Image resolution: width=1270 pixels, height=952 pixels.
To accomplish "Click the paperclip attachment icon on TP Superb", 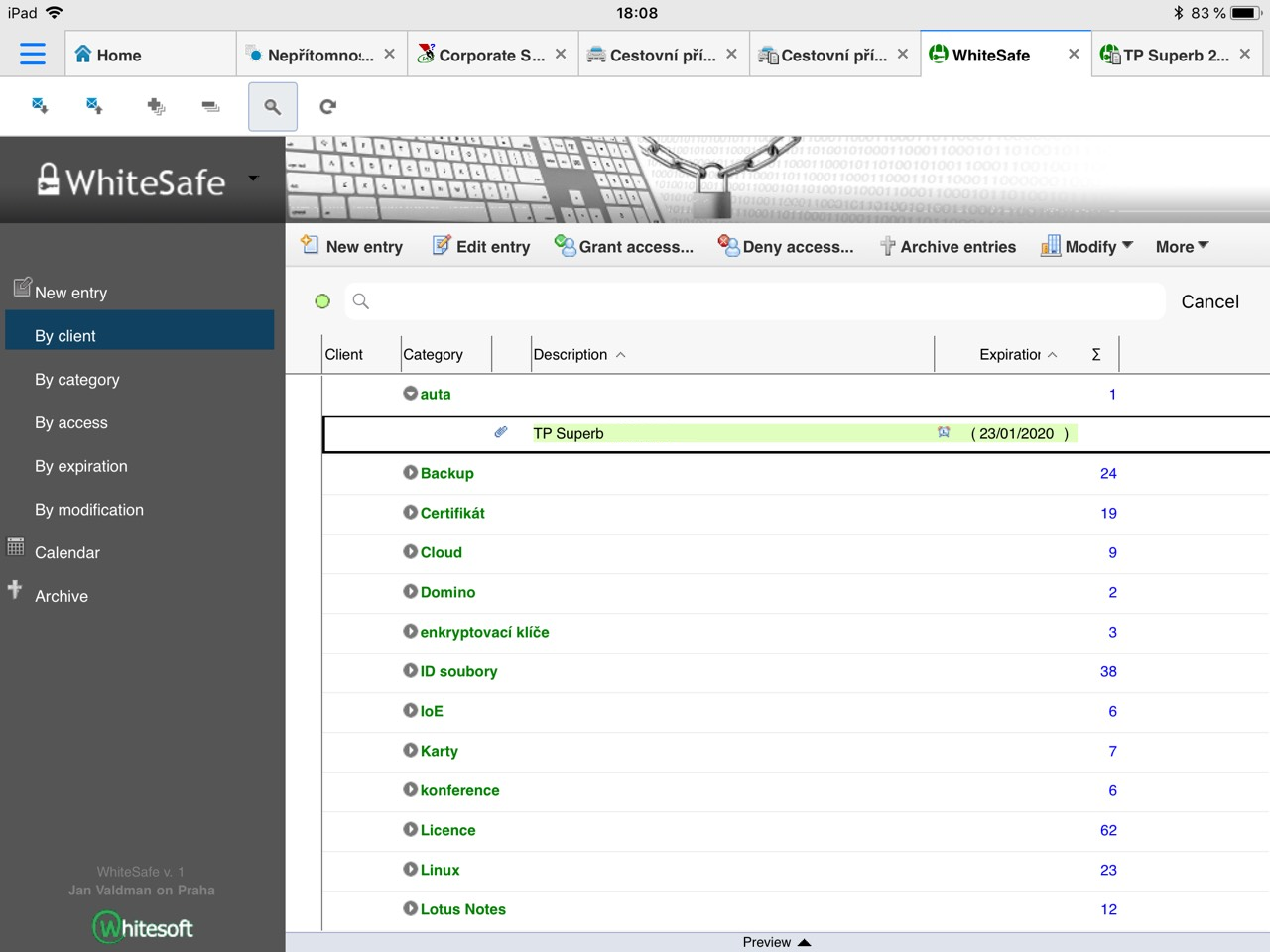I will click(x=501, y=432).
